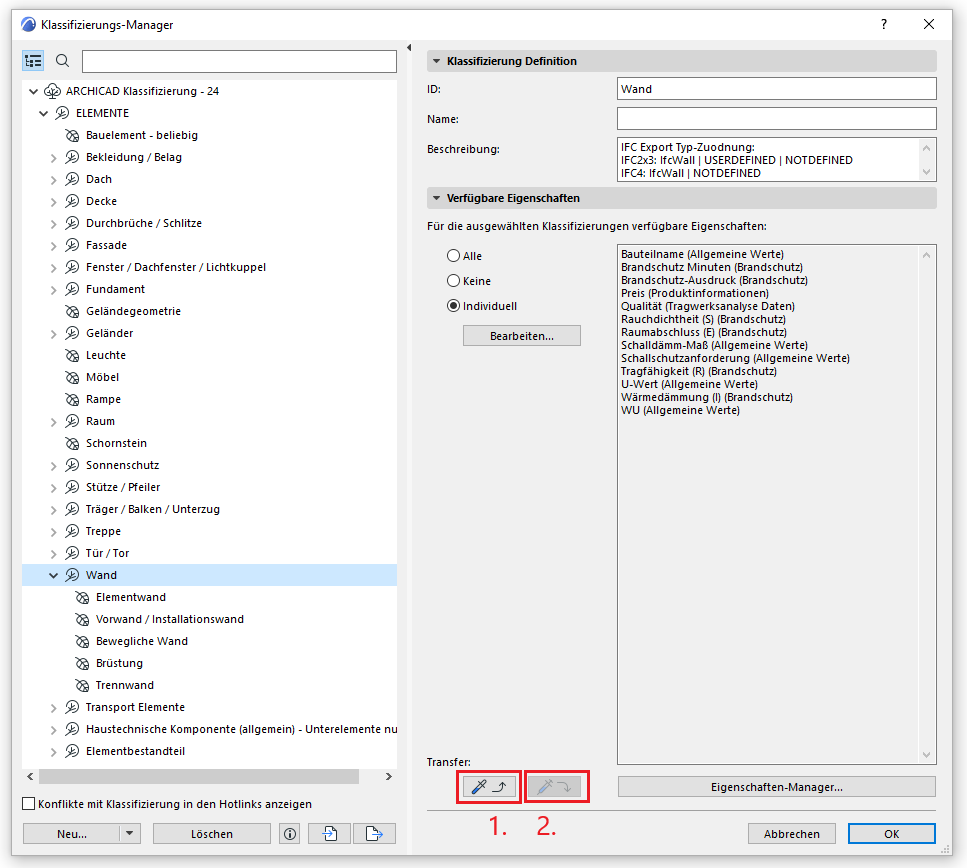Image resolution: width=967 pixels, height=868 pixels.
Task: Collapse the 'Verfügbare Eigenschaften' section
Action: pyautogui.click(x=436, y=198)
